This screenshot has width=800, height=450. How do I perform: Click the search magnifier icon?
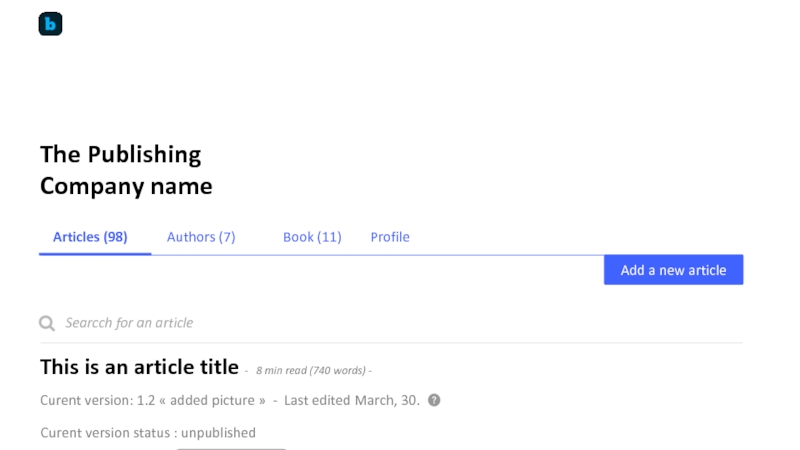click(46, 323)
